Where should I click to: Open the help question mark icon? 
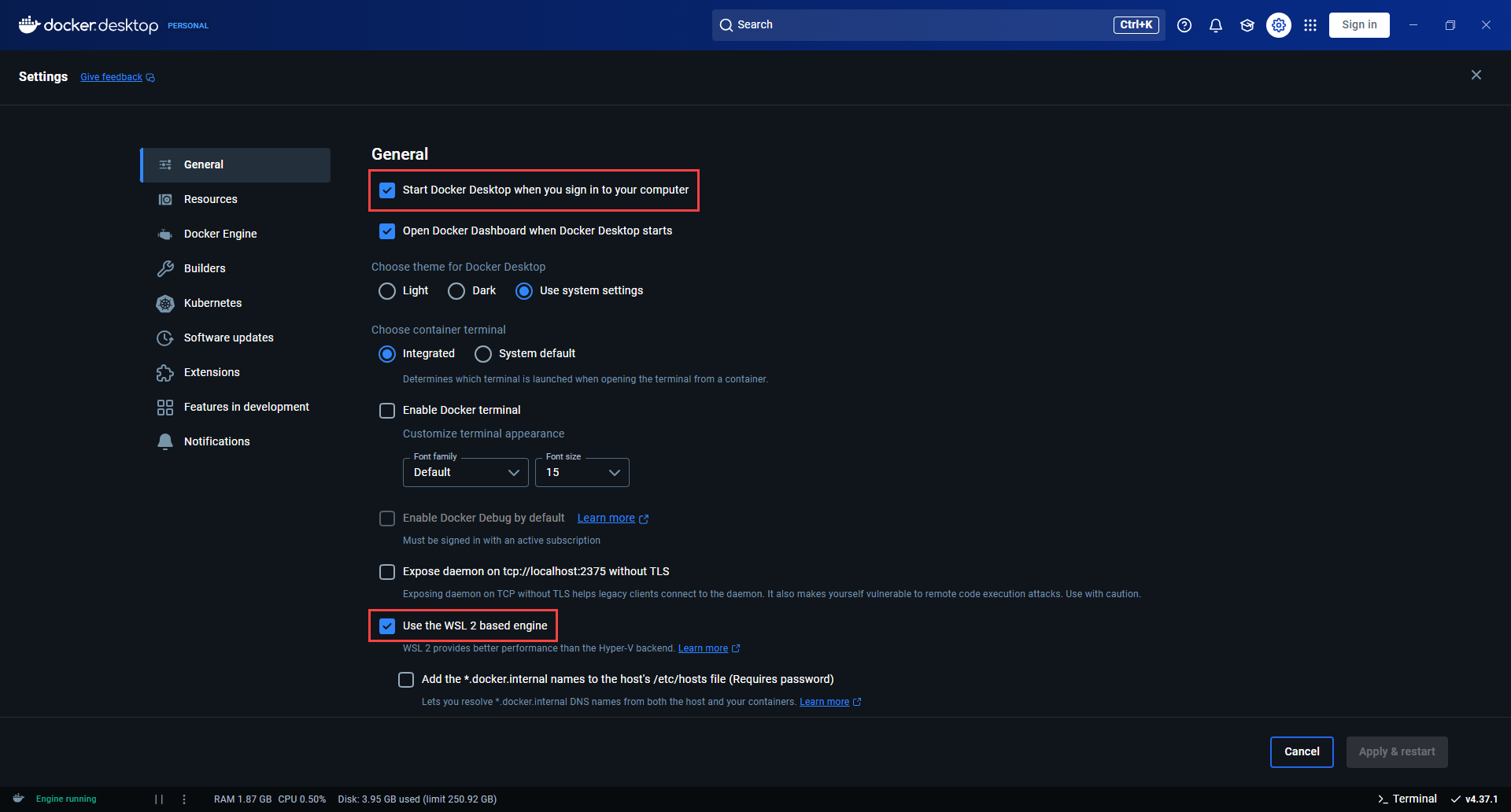[1184, 25]
